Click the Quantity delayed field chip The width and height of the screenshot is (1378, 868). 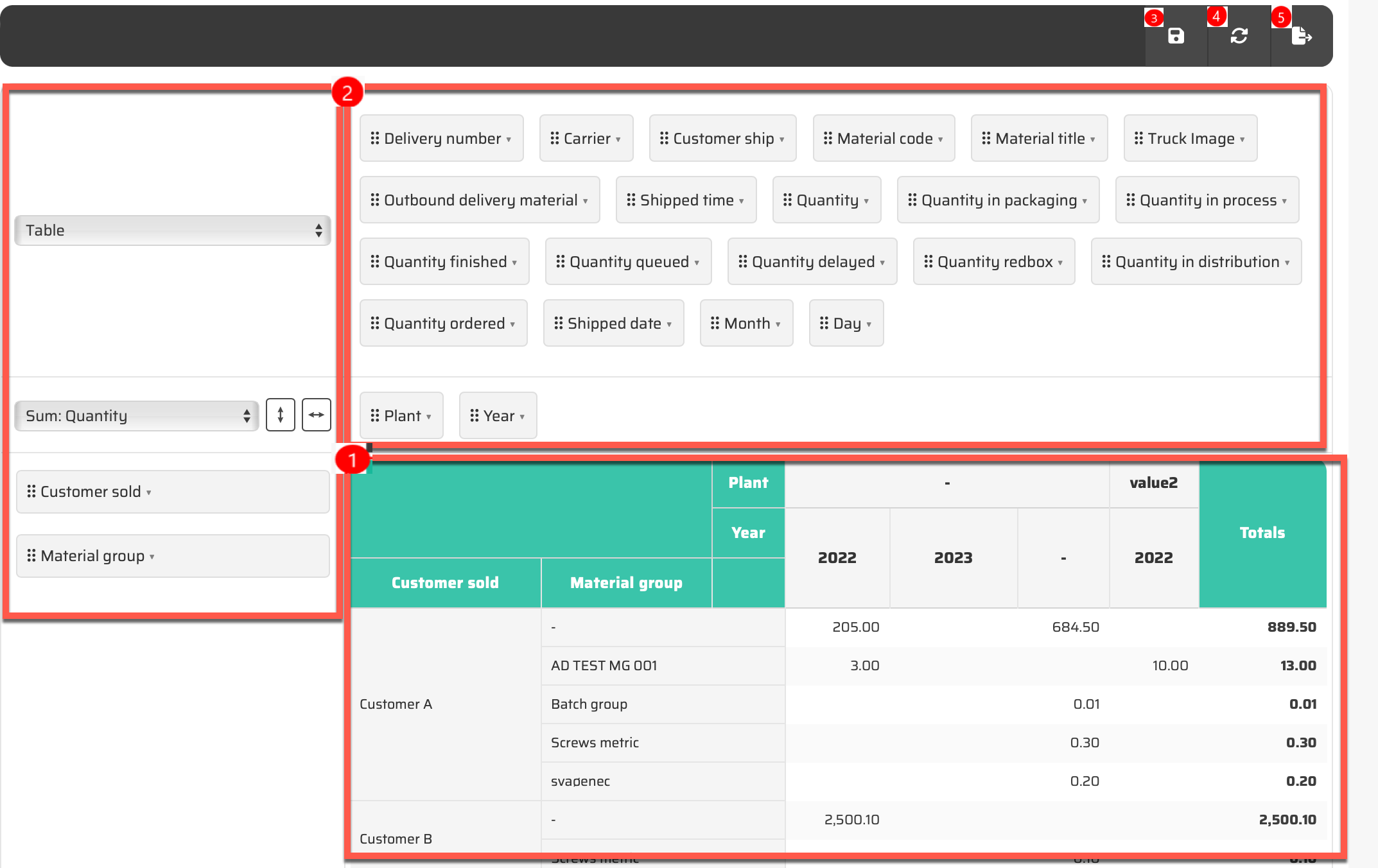812,261
